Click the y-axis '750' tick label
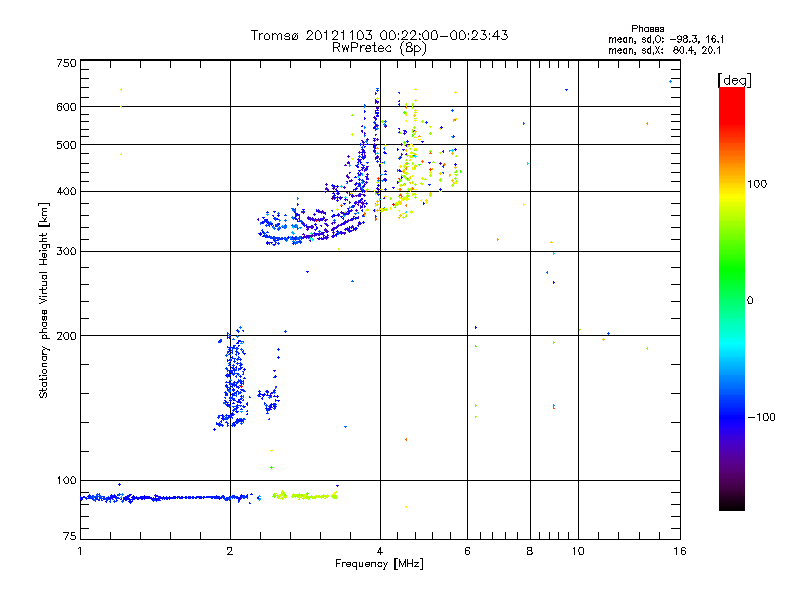The image size is (800, 600). point(66,63)
